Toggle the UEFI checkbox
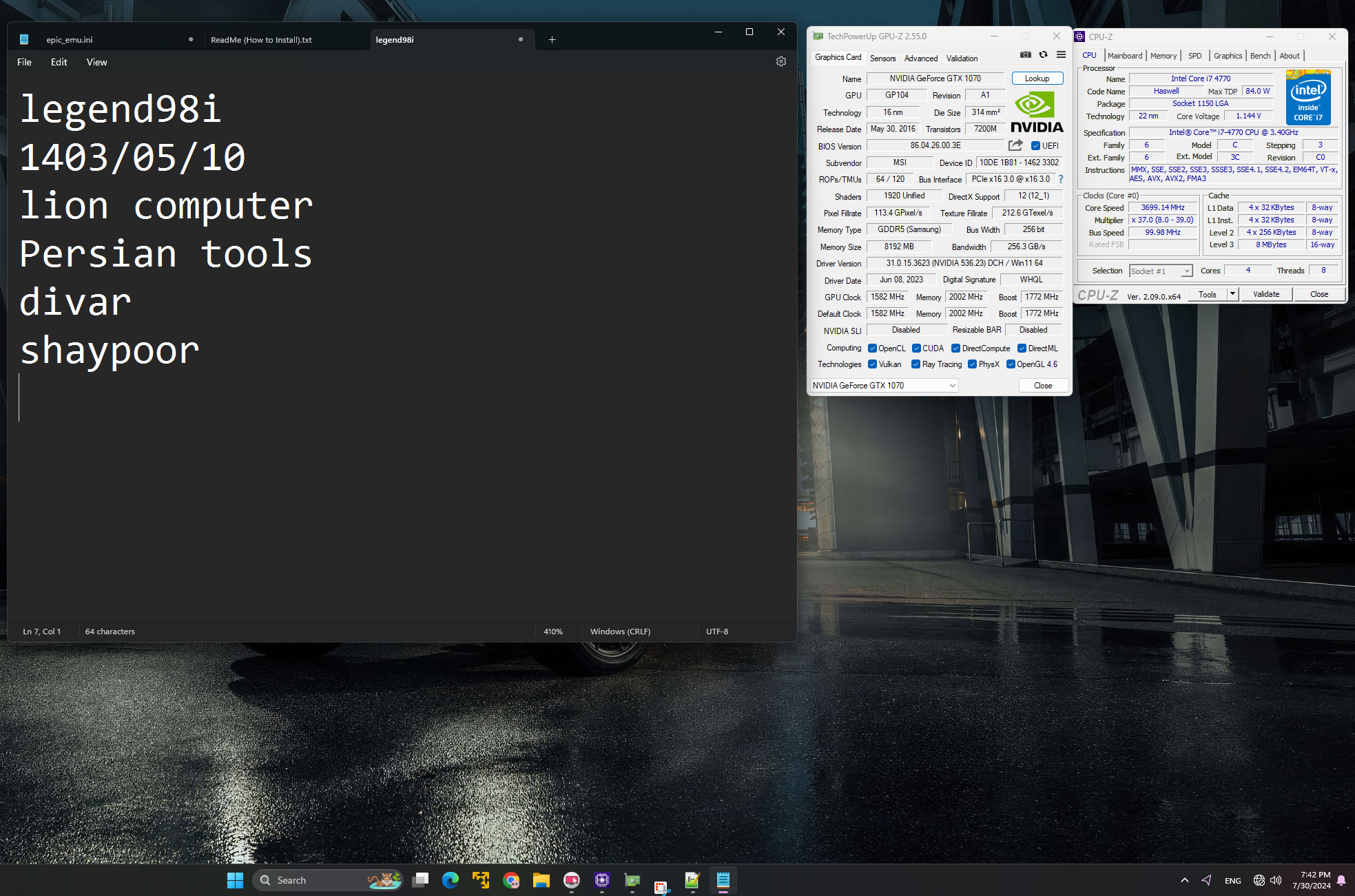 tap(1035, 146)
